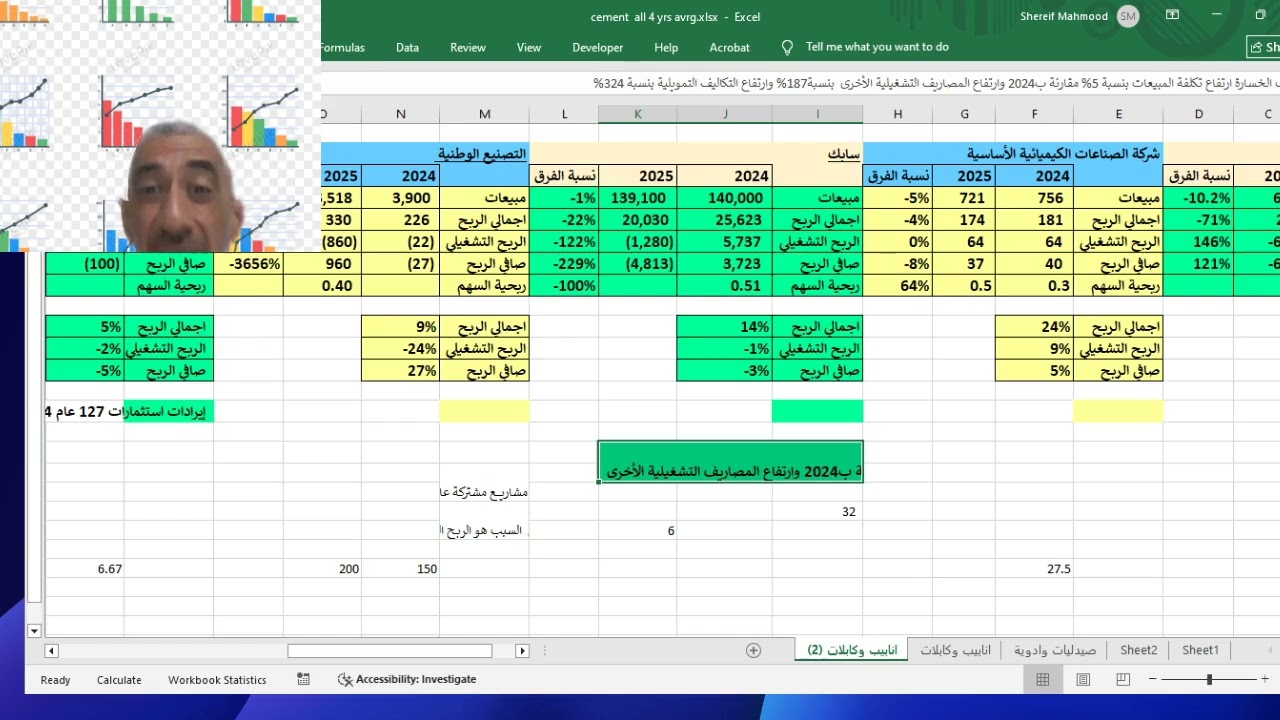Click Calculate in status bar

(x=119, y=680)
